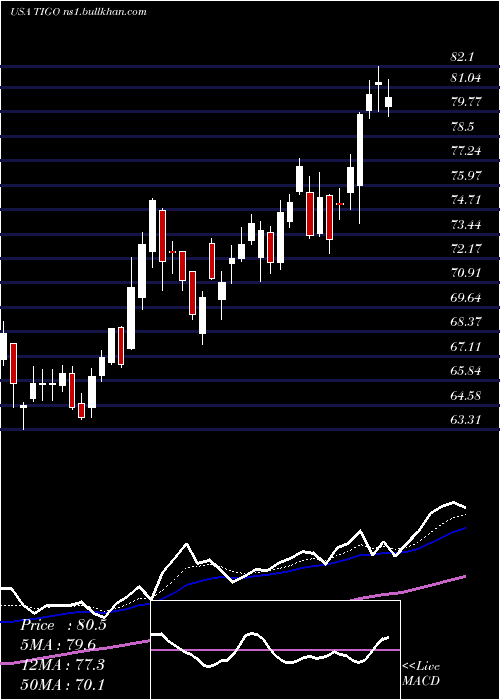Click the 79.77 price level label
Screen dimensions: 500x700
pos(466,102)
